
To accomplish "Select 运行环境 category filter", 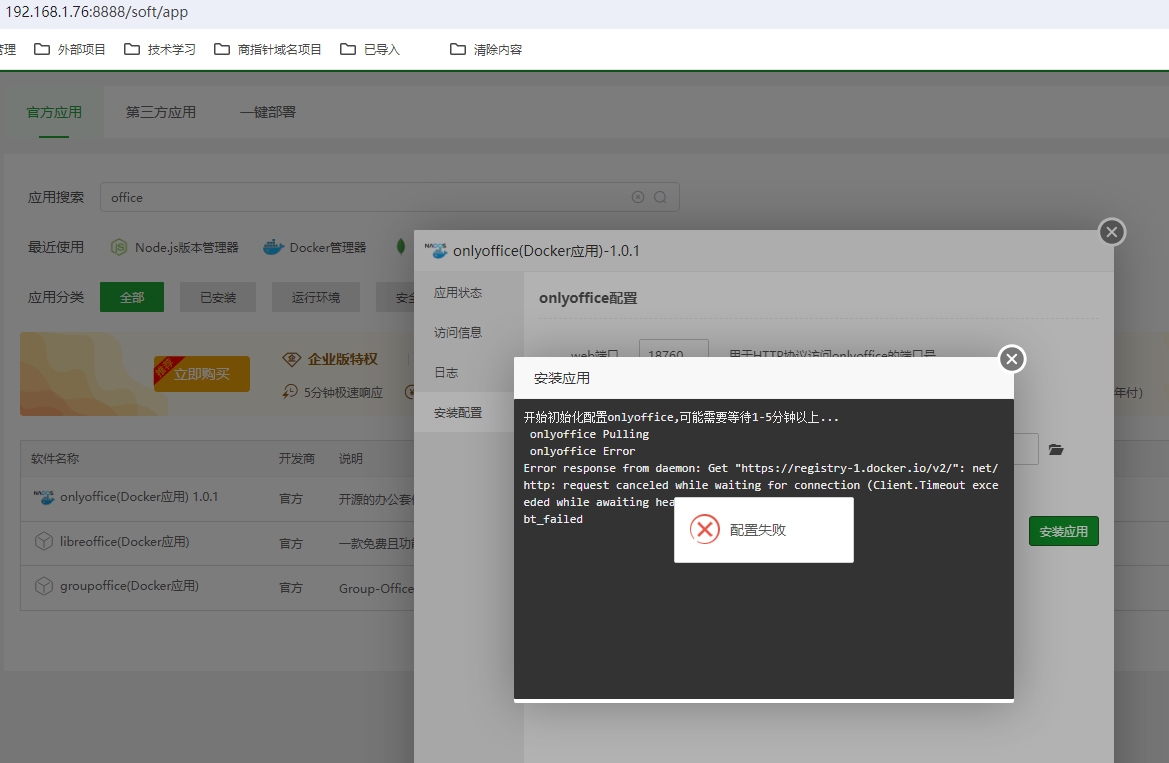I will [316, 297].
